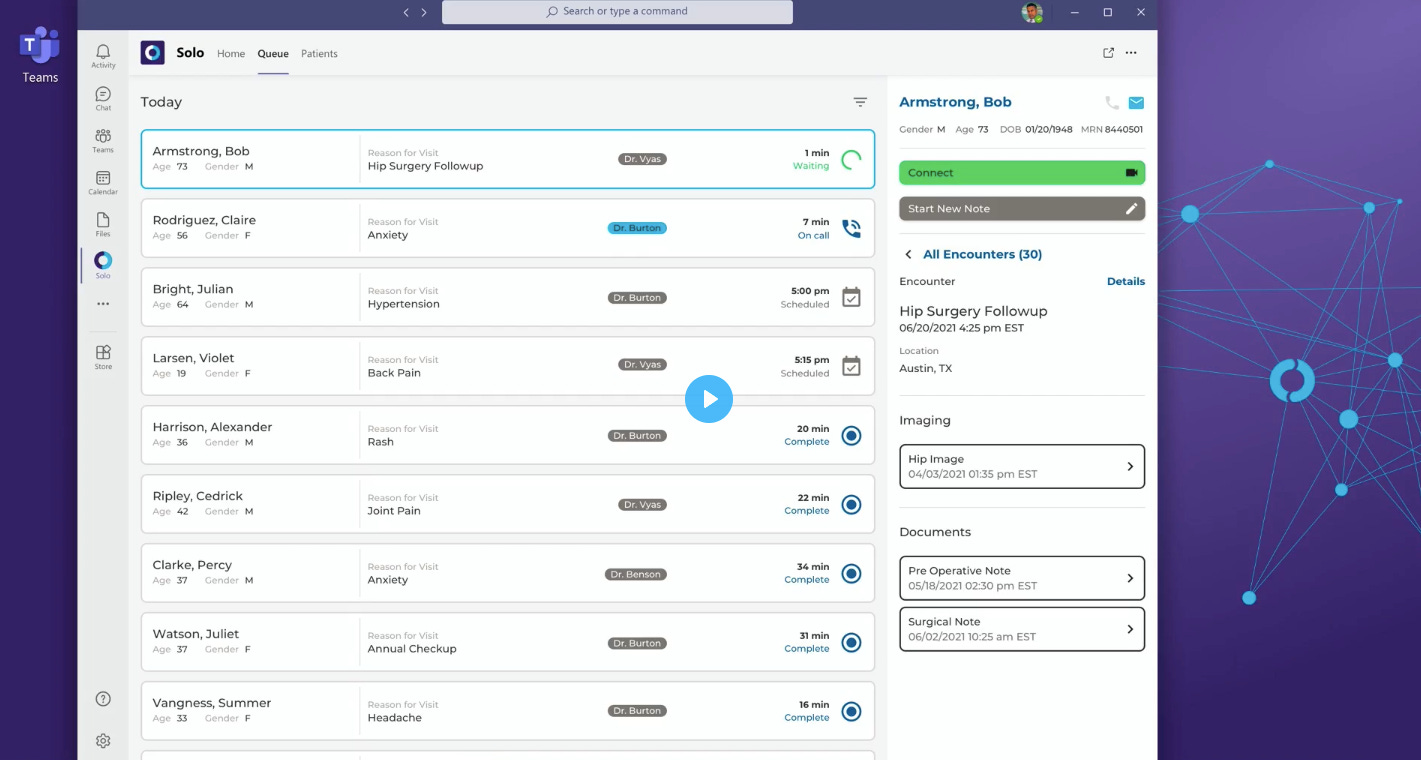Screen dimensions: 1421x760
Task: Click the complete status icon for Watson, Juliet
Action: (x=851, y=642)
